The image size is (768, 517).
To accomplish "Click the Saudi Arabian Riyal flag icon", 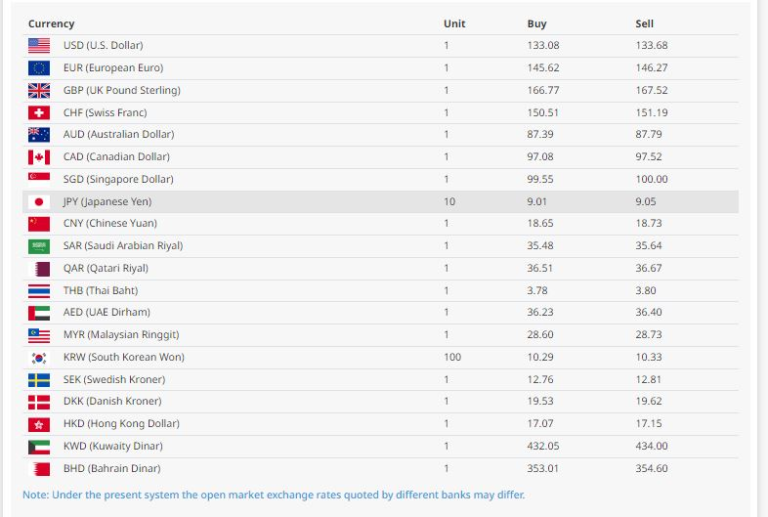I will point(39,246).
